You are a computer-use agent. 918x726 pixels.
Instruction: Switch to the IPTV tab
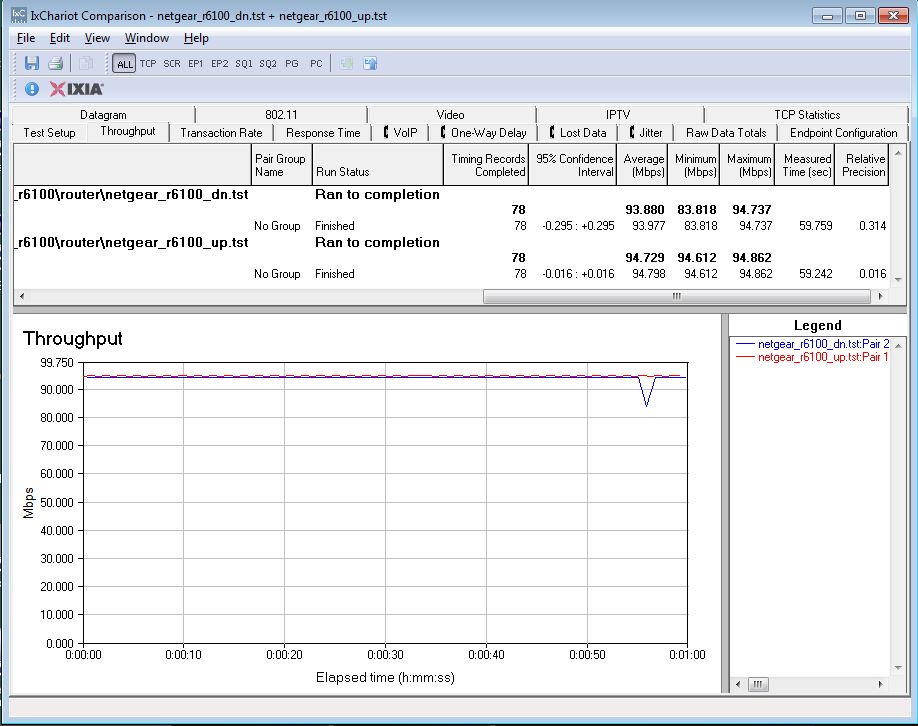(618, 115)
